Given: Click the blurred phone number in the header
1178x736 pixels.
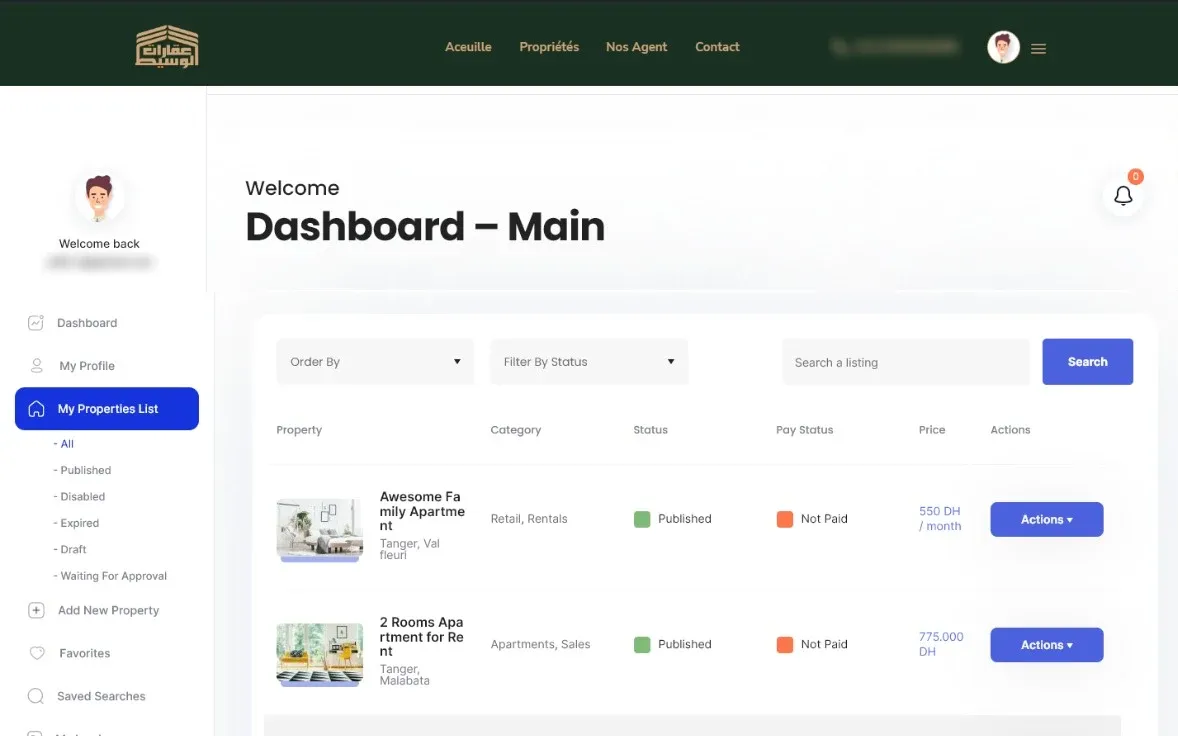Looking at the screenshot, I should tap(896, 47).
